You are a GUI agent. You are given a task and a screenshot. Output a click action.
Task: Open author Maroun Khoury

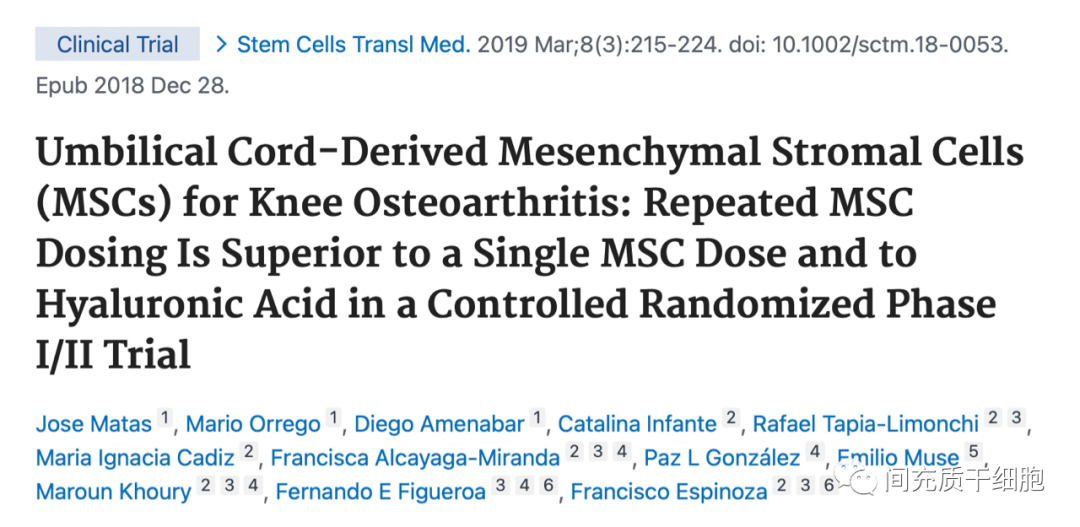pyautogui.click(x=114, y=491)
